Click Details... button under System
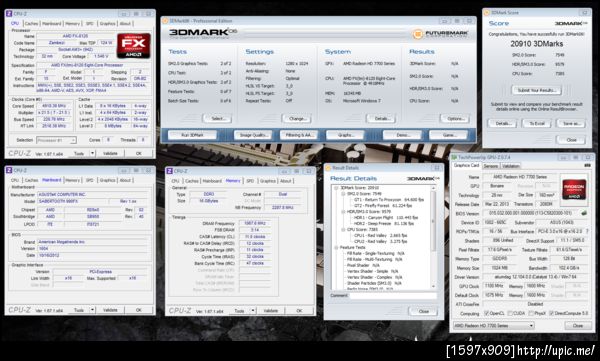 point(381,119)
